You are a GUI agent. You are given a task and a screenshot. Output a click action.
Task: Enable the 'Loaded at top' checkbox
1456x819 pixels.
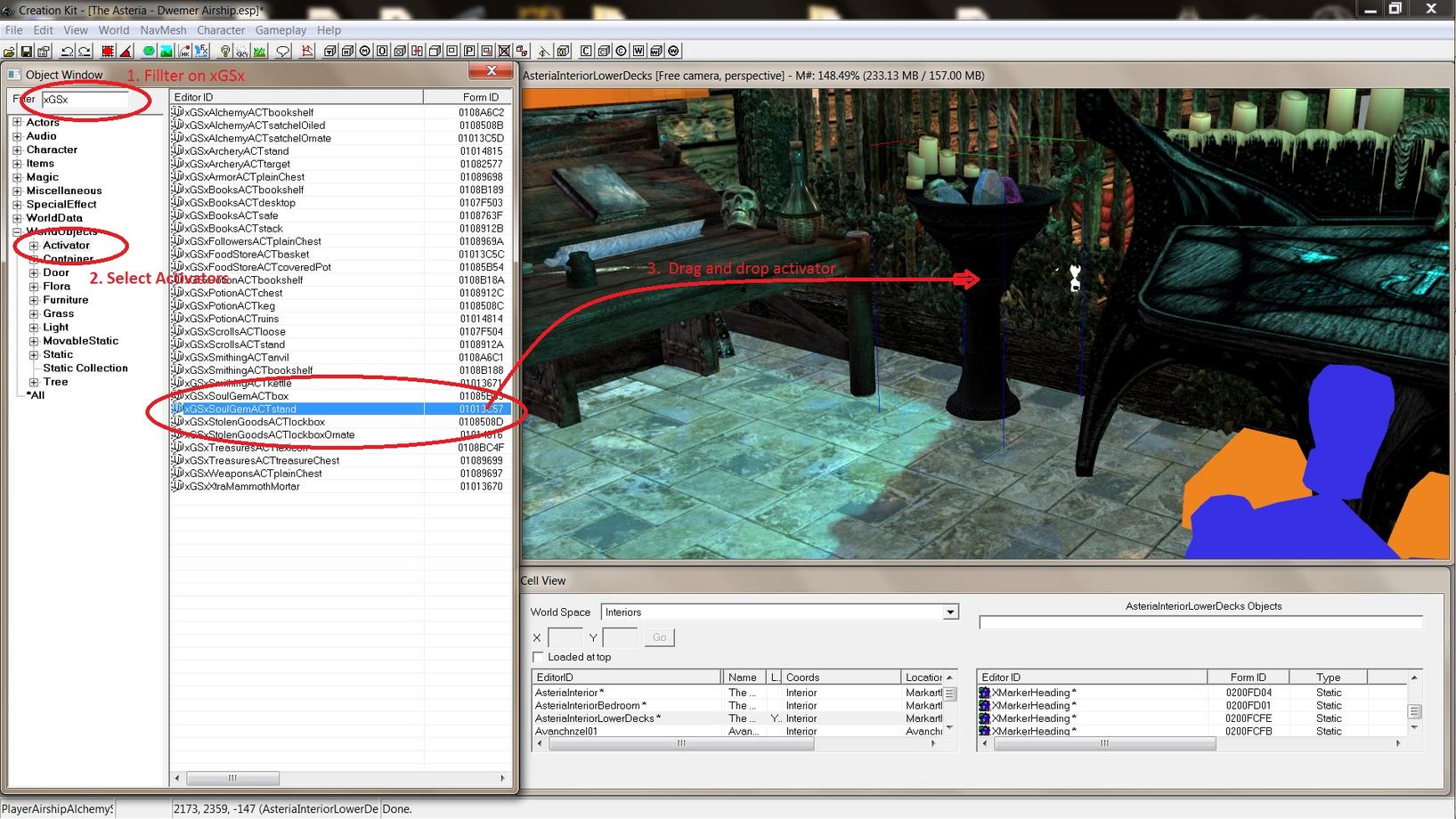coord(538,657)
